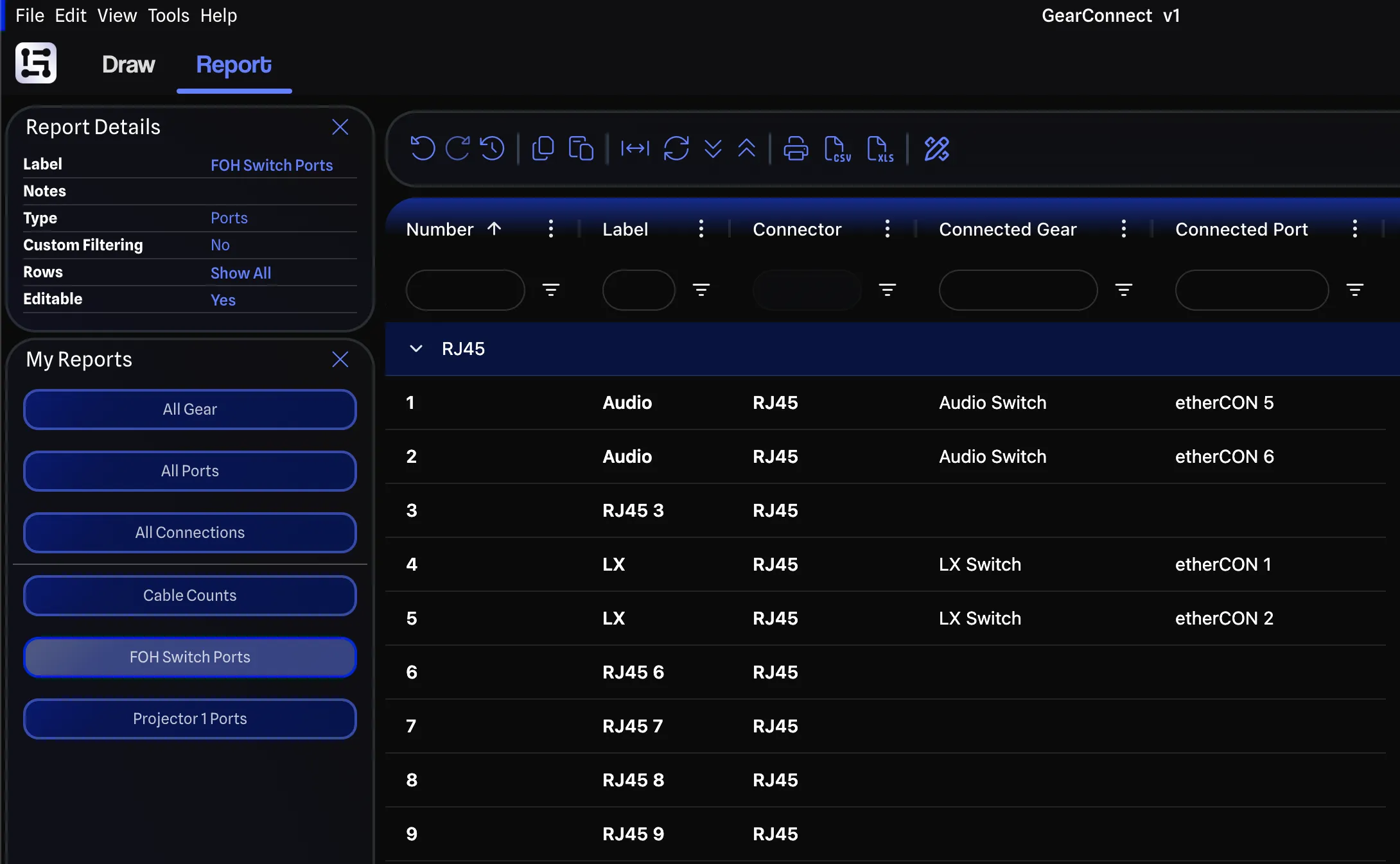Click the Connected Port column filter icon
This screenshot has width=1400, height=864.
point(1354,290)
